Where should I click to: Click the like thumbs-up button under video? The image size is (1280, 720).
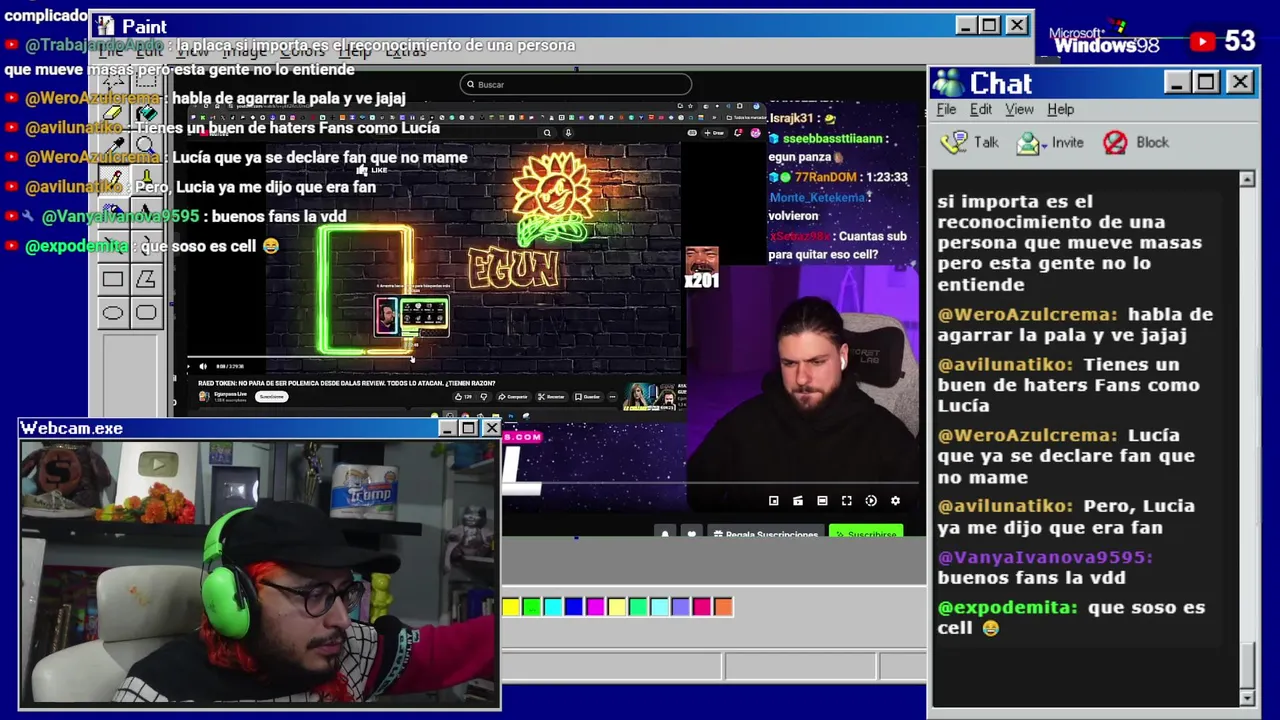(x=463, y=397)
